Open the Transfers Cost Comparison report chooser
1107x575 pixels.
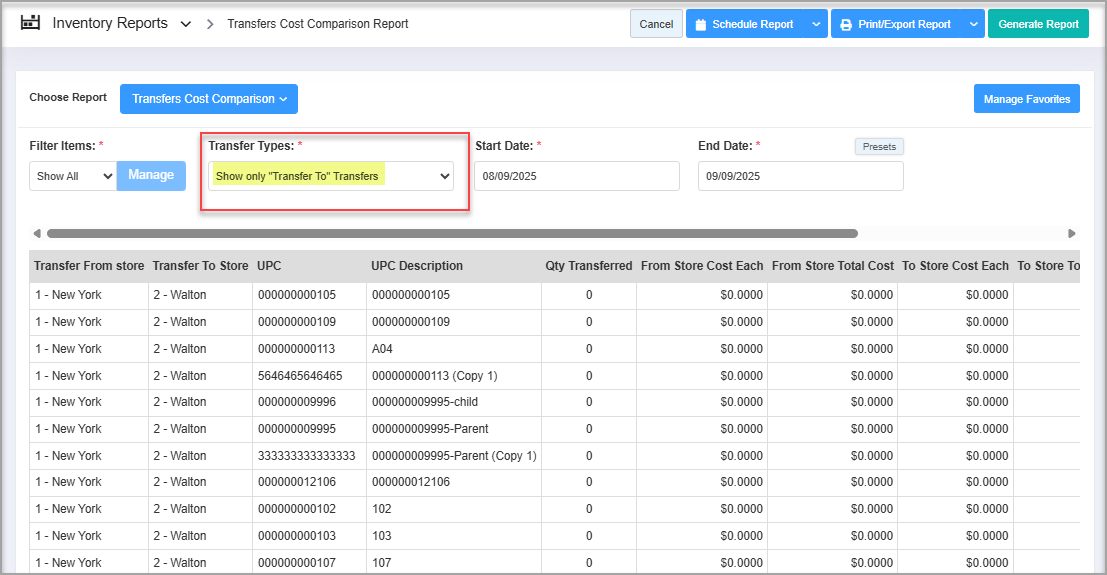coord(209,99)
